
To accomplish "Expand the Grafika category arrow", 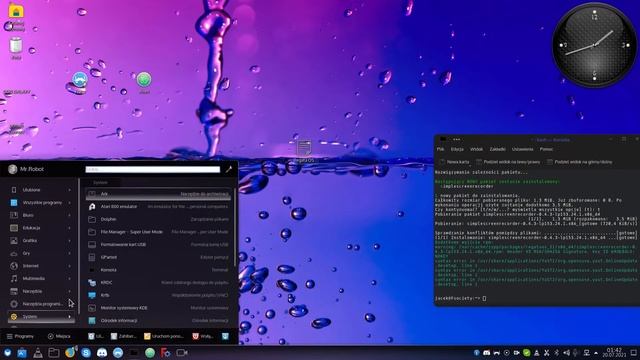I will click(x=69, y=240).
